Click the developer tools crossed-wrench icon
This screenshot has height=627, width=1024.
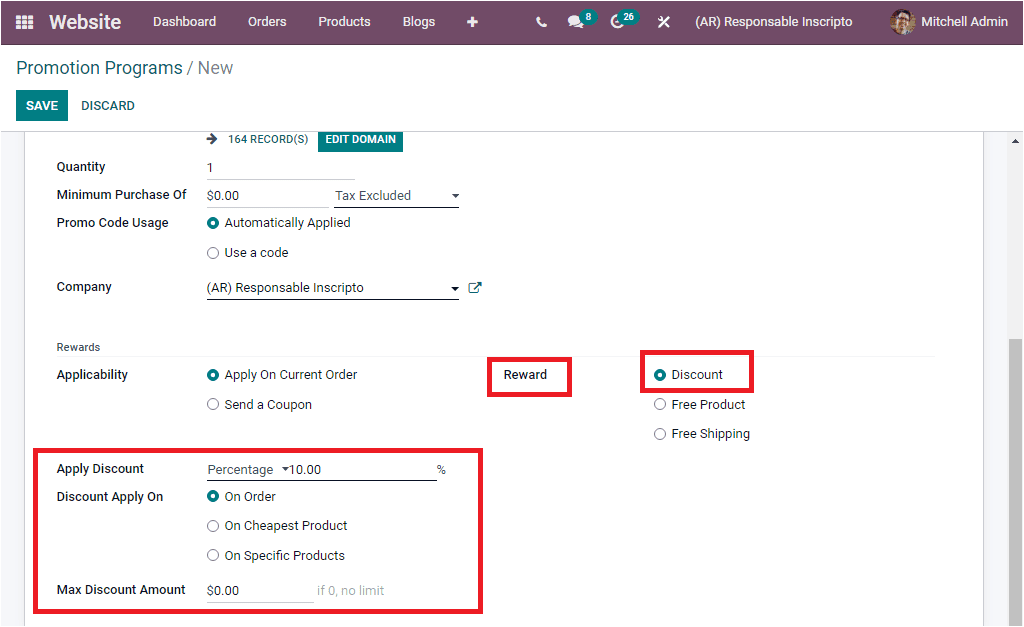click(x=663, y=22)
